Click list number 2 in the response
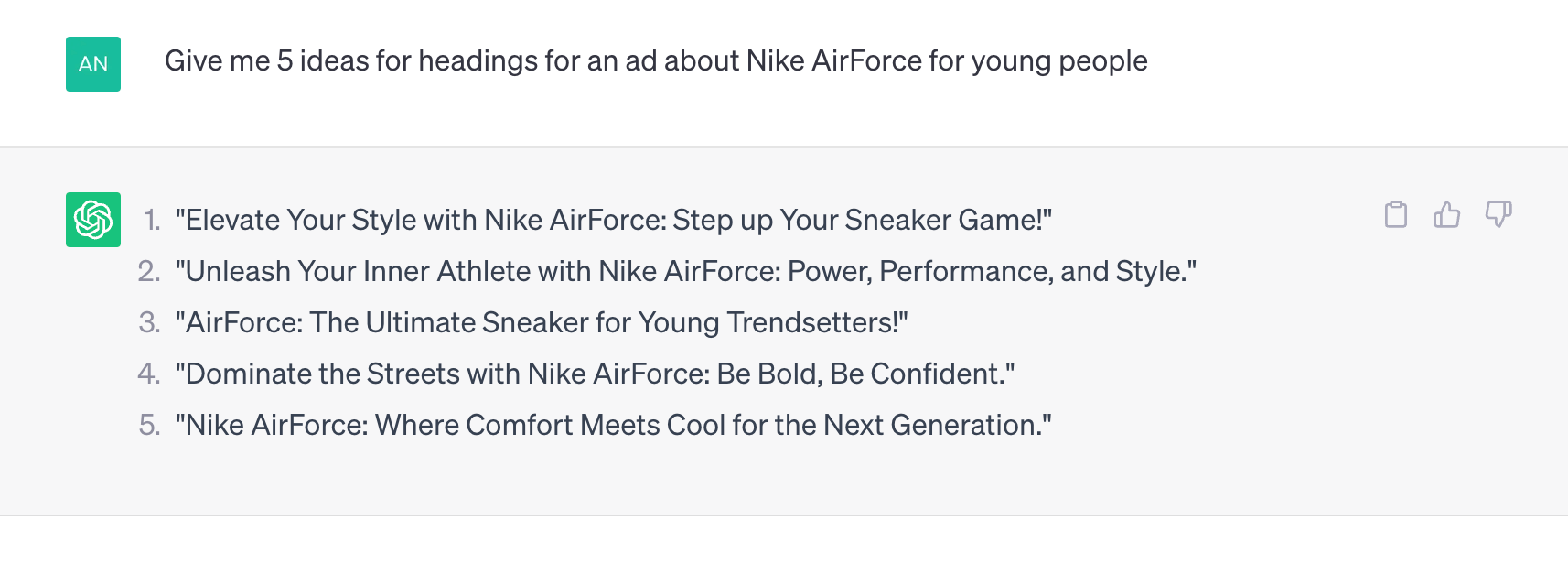This screenshot has width=1568, height=564. [149, 271]
